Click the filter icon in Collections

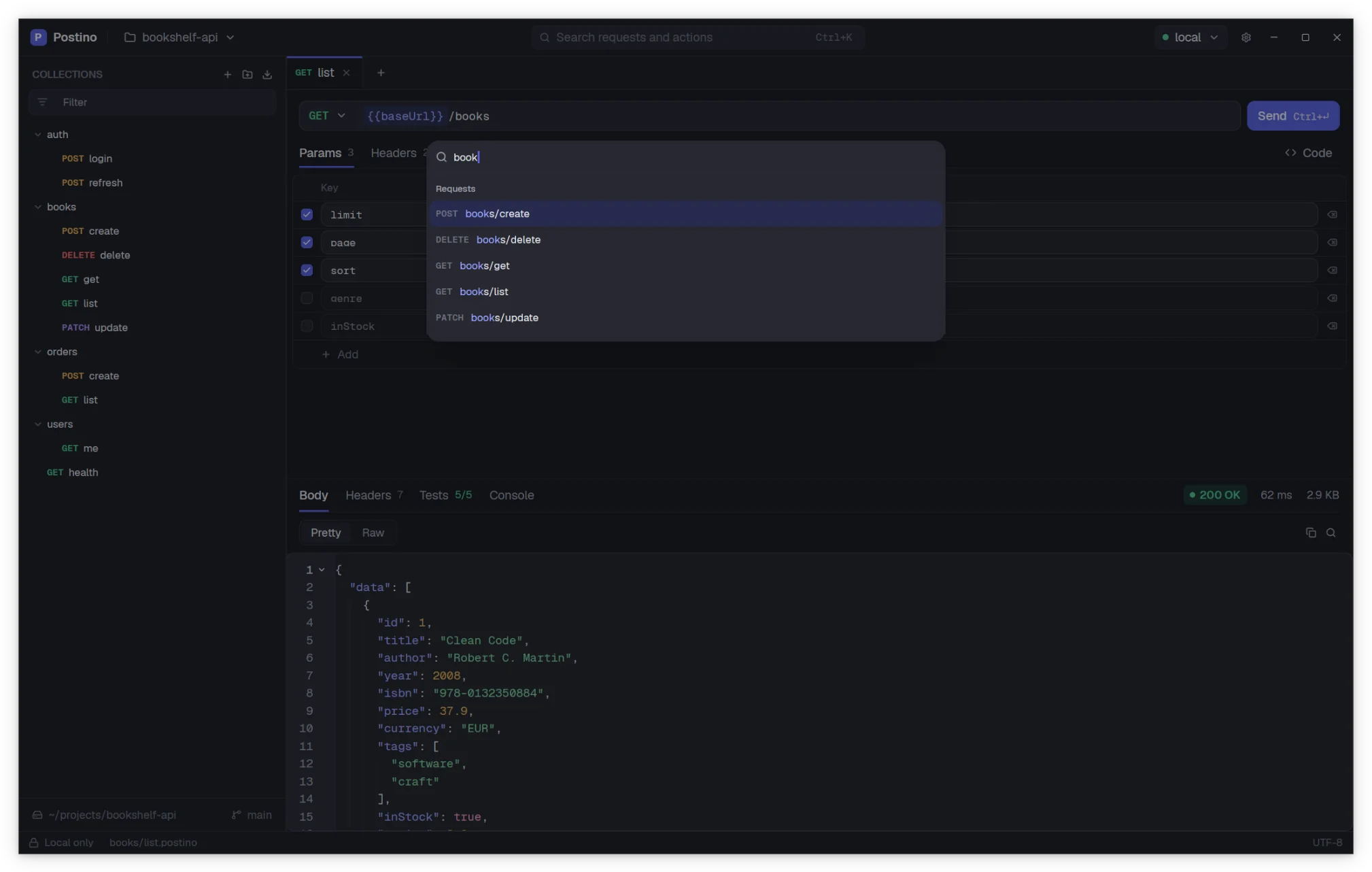[x=42, y=102]
